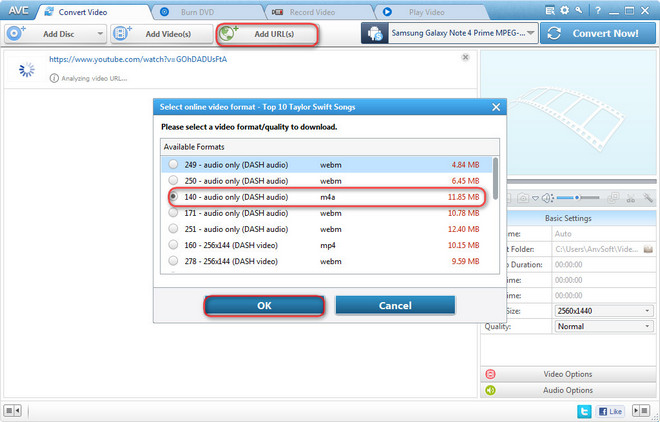This screenshot has height=422, width=660.
Task: Click the Samsung Android device profile icon
Action: (375, 33)
